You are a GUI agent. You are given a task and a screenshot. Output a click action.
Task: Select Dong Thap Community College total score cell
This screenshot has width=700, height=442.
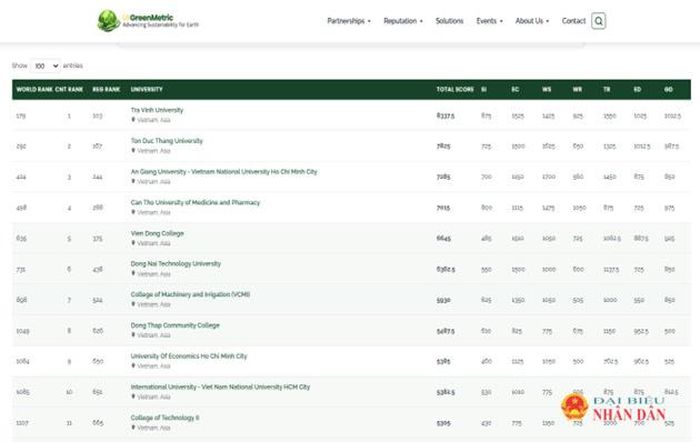coord(446,331)
